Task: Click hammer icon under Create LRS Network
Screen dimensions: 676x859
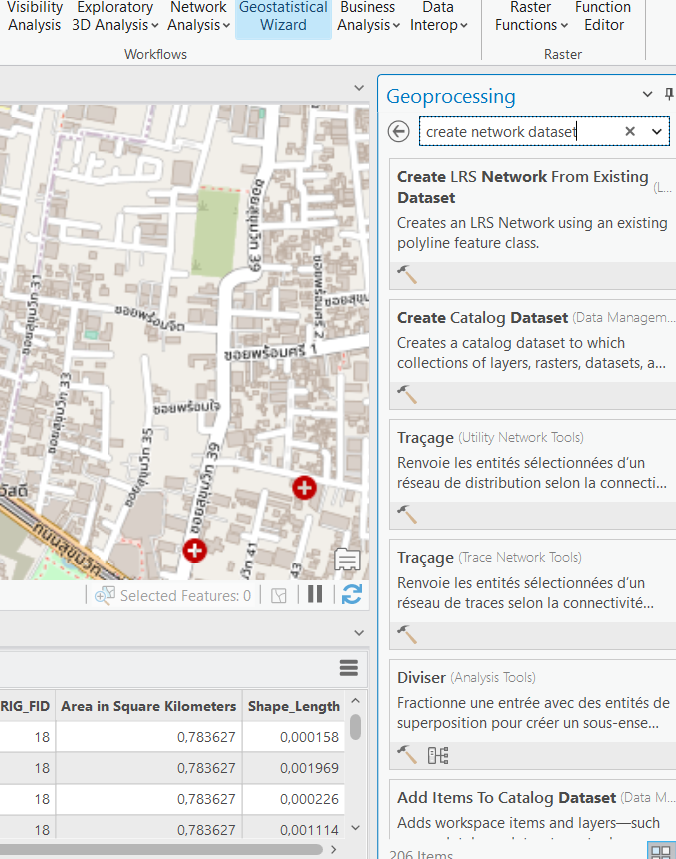Action: coord(406,274)
